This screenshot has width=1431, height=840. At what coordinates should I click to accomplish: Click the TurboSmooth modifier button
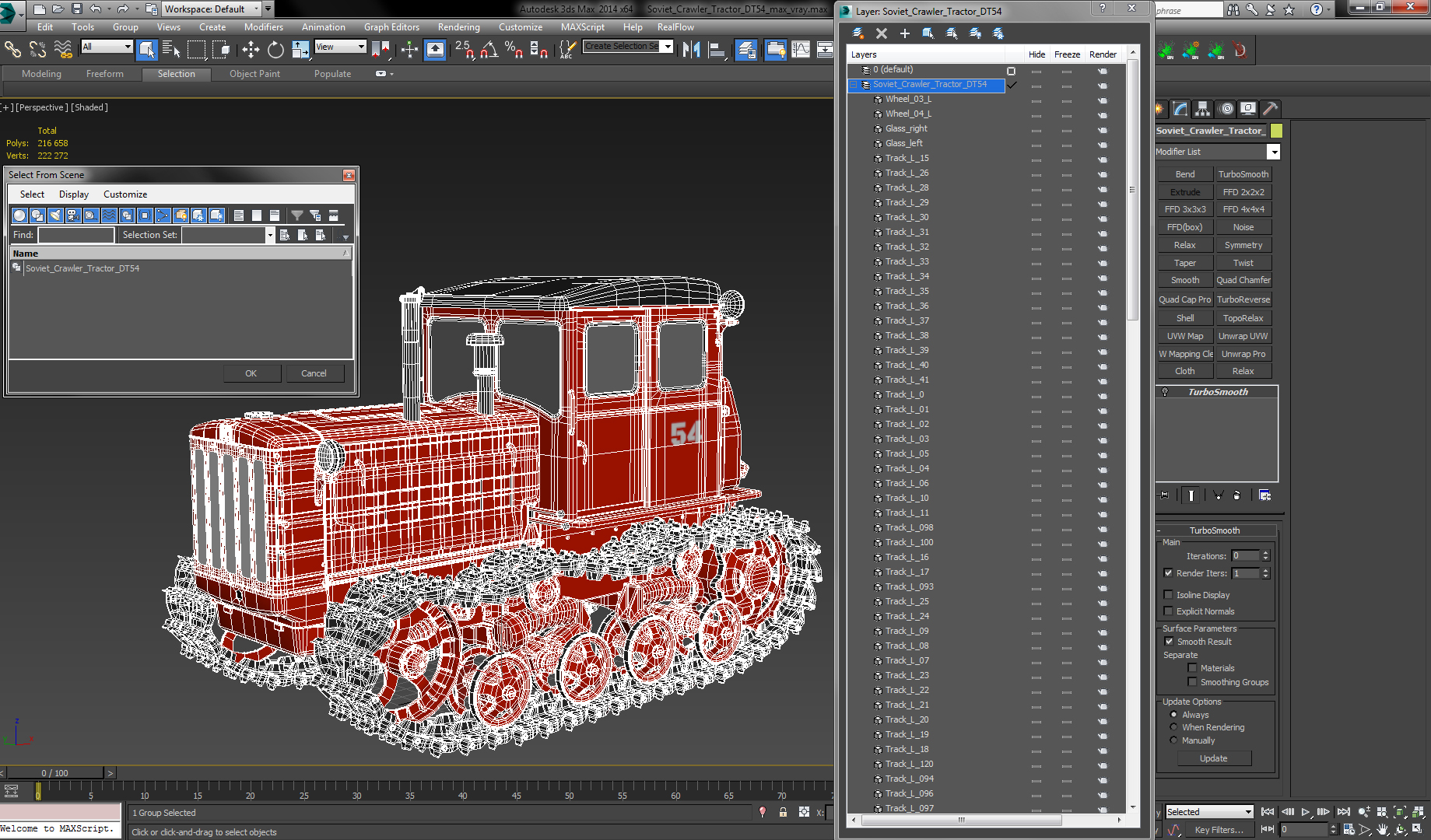coord(1243,174)
